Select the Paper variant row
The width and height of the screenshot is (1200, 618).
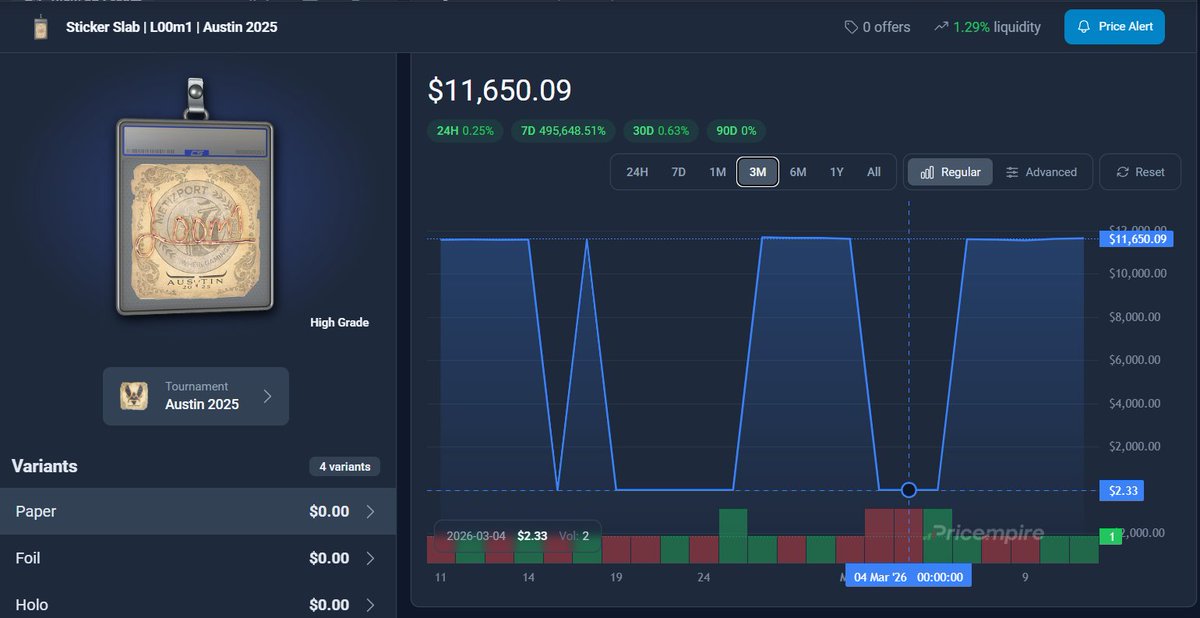pyautogui.click(x=198, y=511)
